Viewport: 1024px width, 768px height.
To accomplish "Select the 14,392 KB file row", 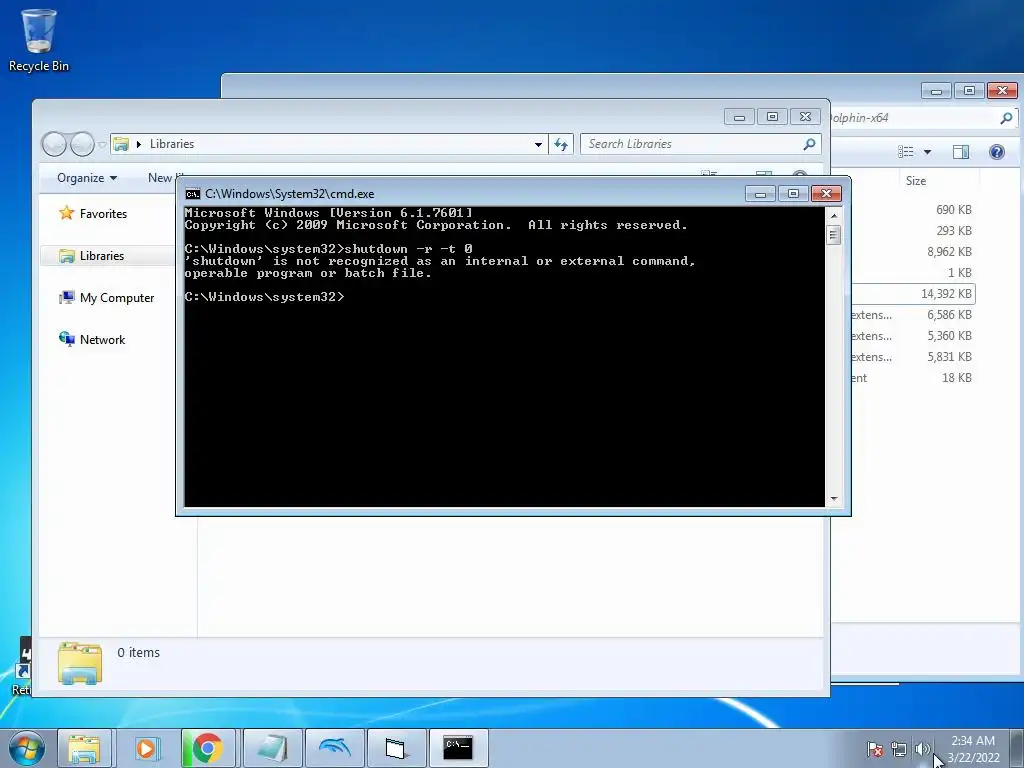I will (x=913, y=294).
